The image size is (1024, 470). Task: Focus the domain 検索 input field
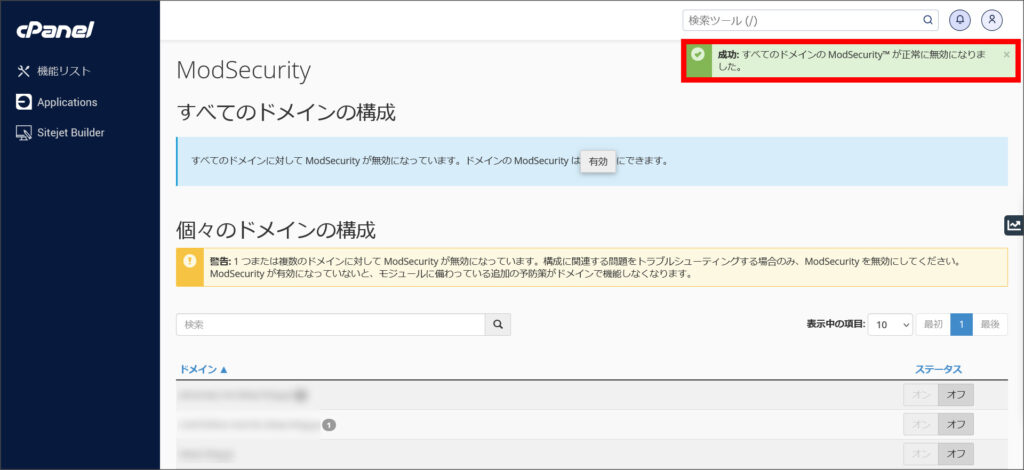(x=330, y=324)
